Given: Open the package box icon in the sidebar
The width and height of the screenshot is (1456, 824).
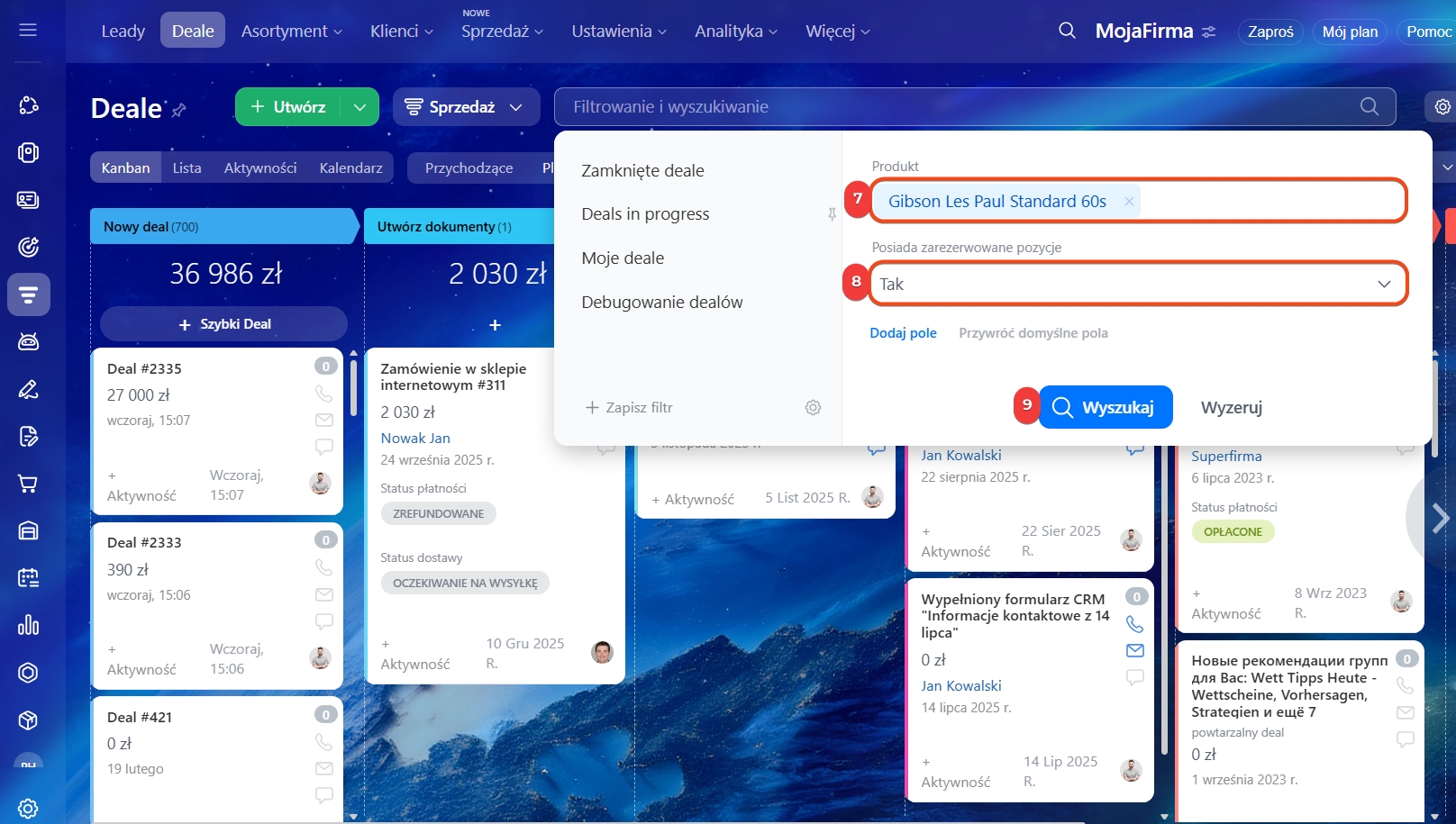Looking at the screenshot, I should [28, 720].
